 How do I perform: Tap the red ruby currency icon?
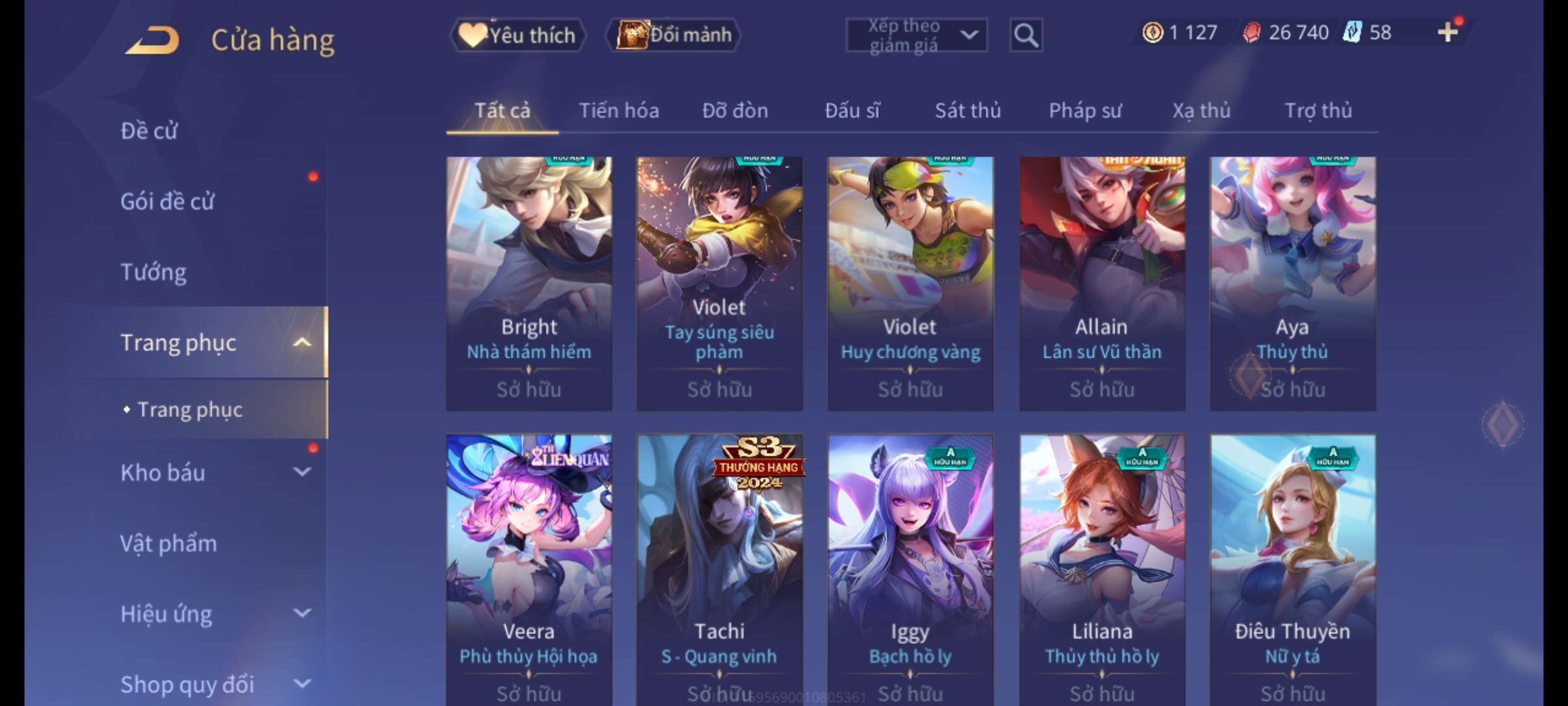(1251, 32)
